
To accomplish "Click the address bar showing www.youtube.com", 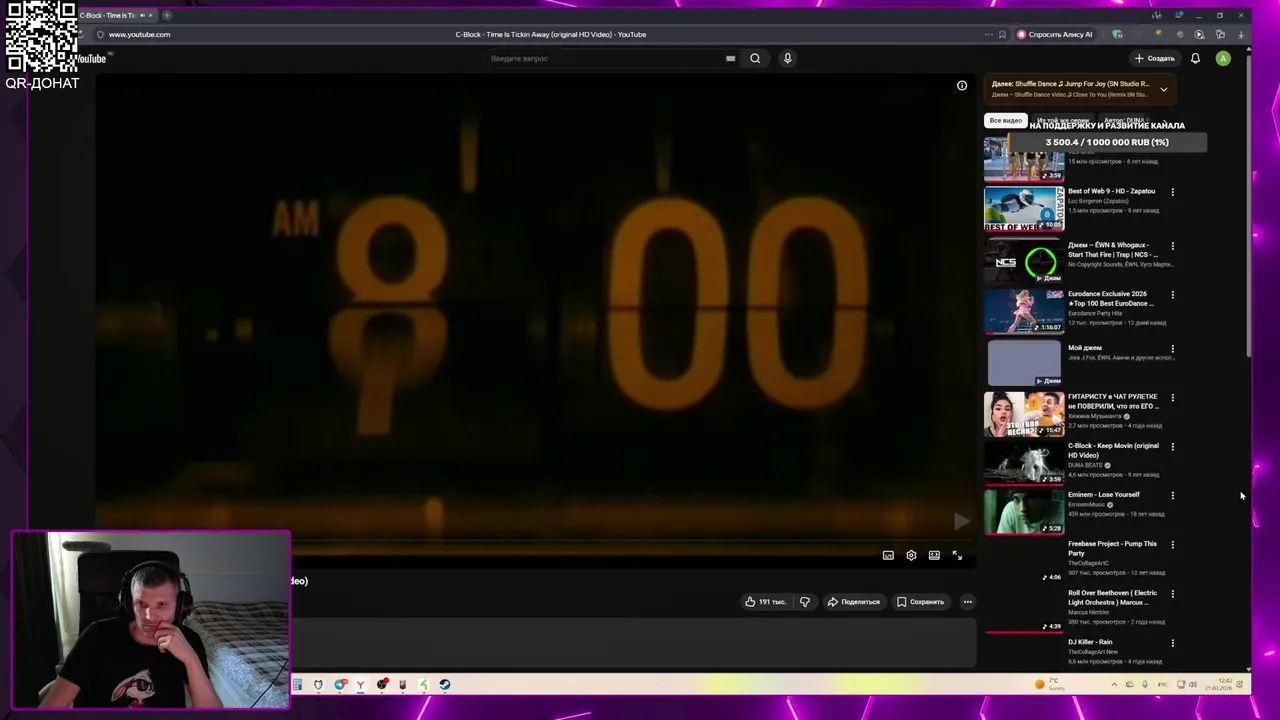I will point(139,34).
